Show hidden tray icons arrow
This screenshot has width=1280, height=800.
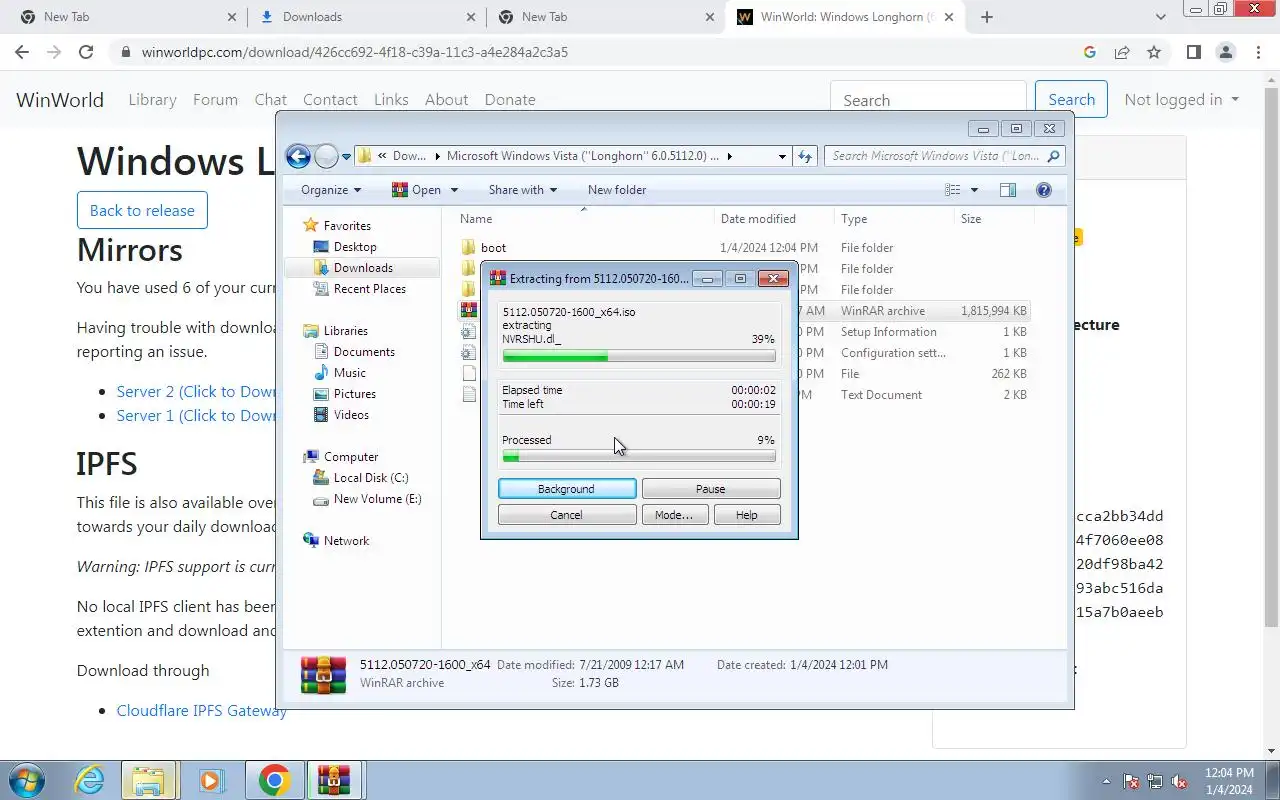point(1106,781)
